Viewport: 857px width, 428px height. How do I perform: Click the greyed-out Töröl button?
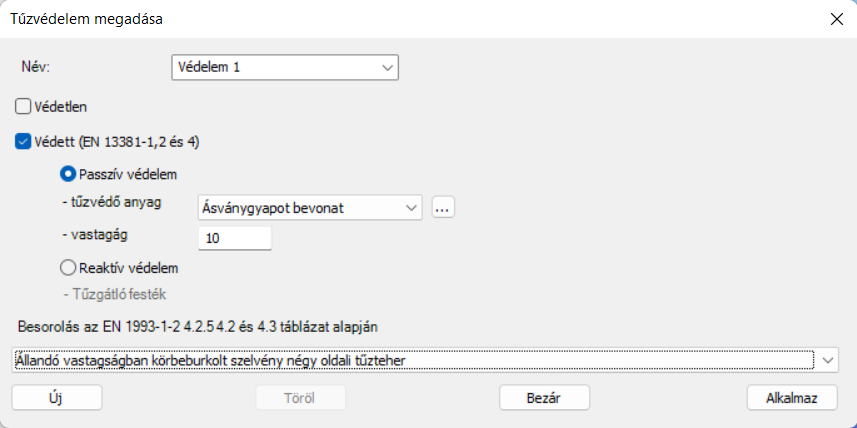coord(301,397)
